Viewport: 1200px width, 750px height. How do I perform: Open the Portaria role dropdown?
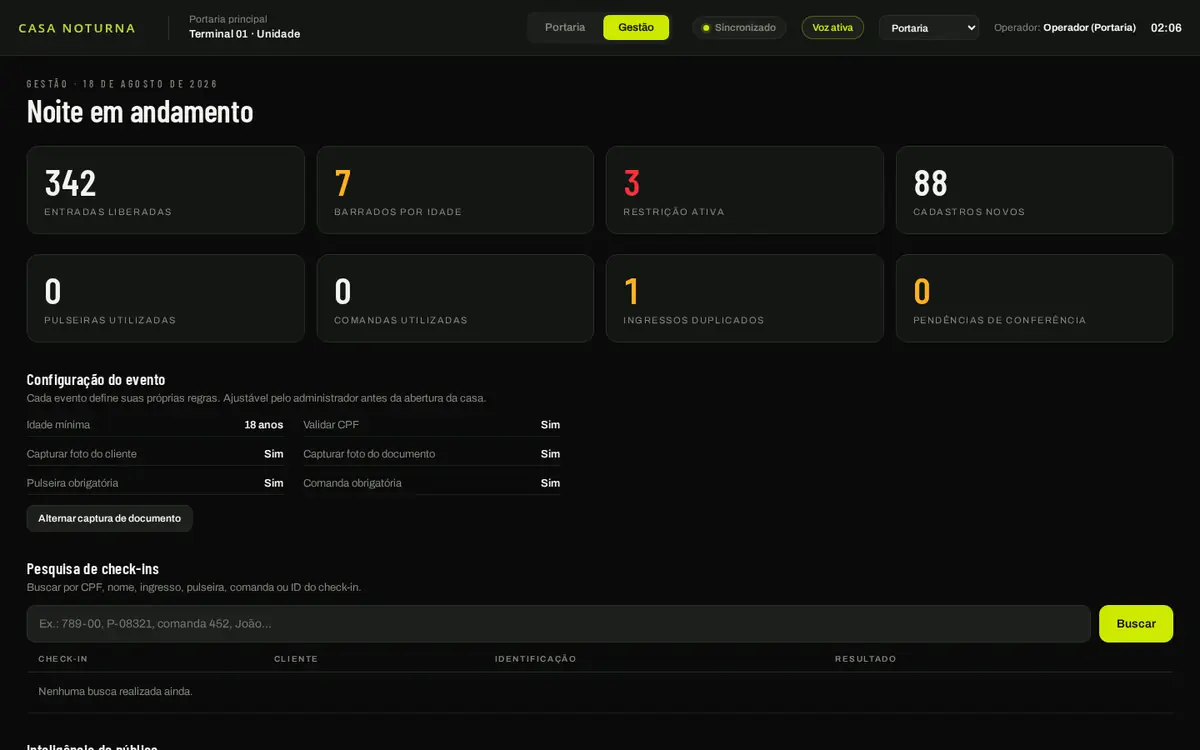pyautogui.click(x=929, y=28)
